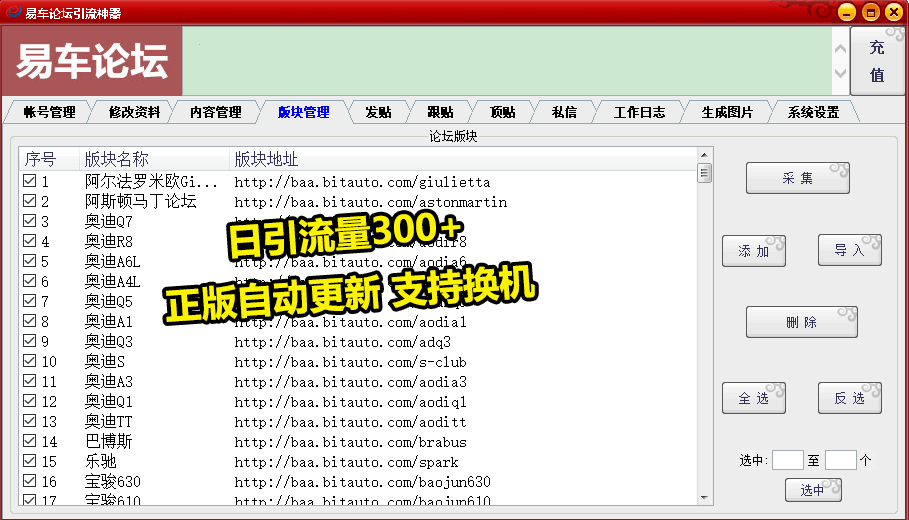
Task: Open the 生成图片 tab
Action: 727,112
